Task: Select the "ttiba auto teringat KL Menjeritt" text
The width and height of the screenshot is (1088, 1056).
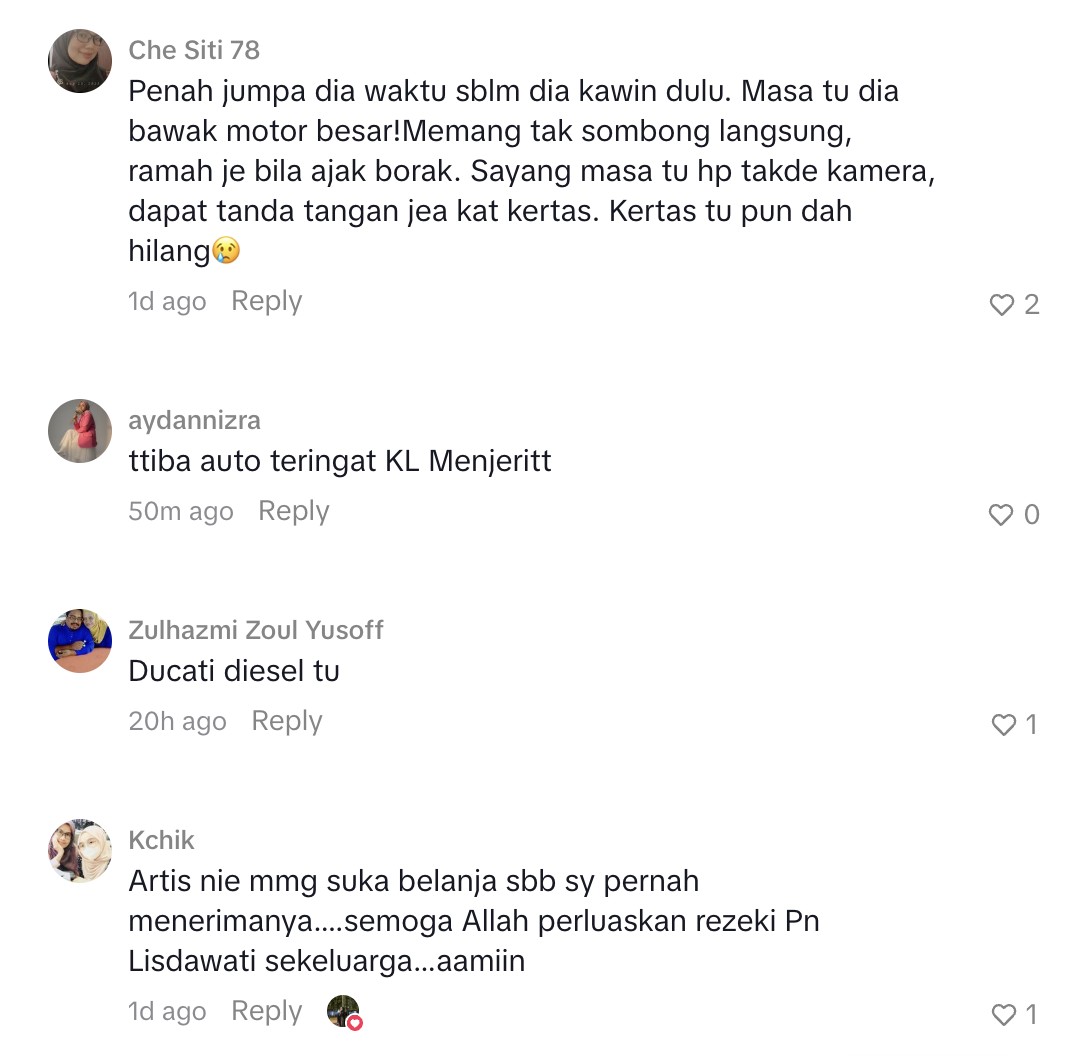Action: click(339, 461)
